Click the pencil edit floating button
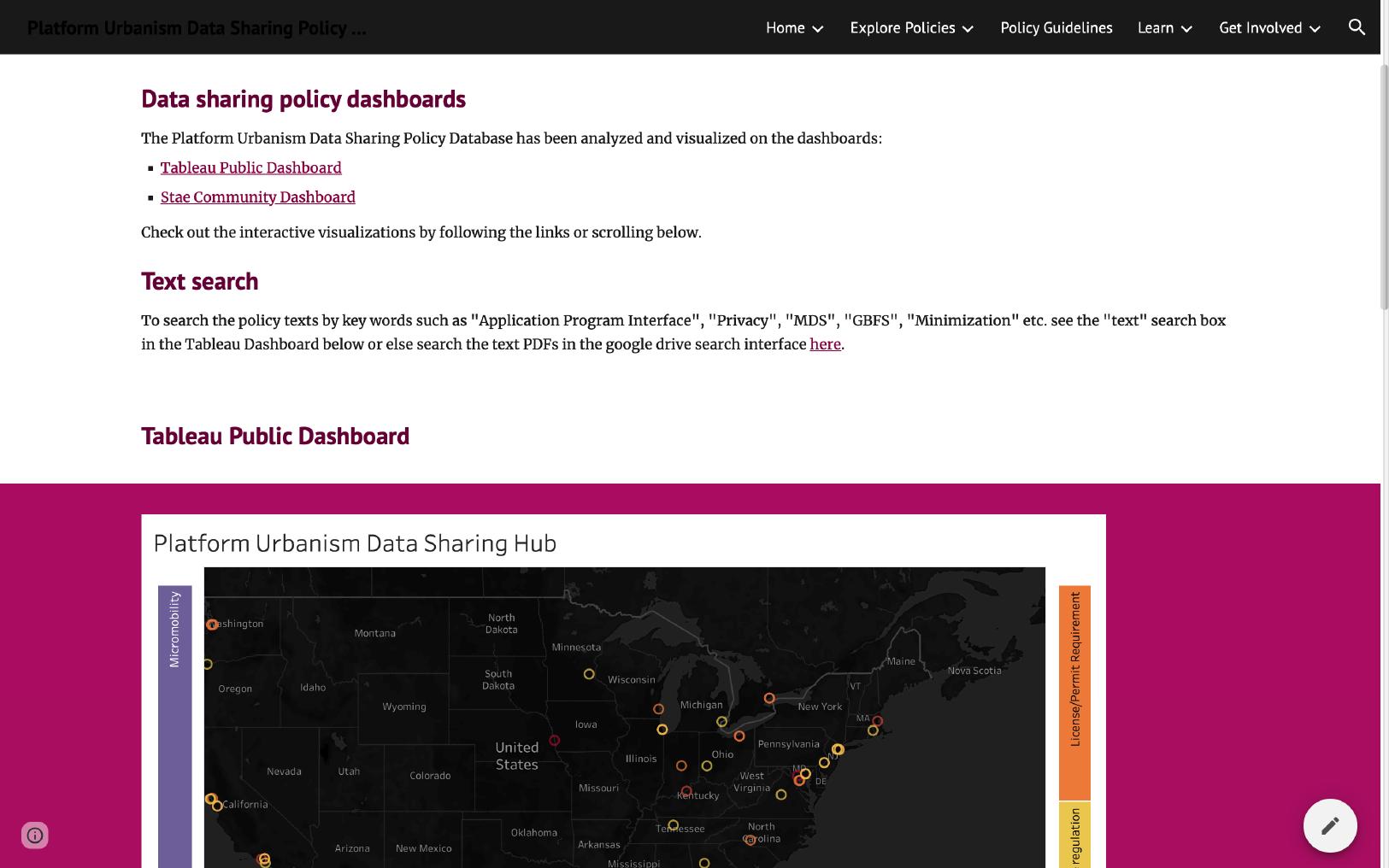The height and width of the screenshot is (868, 1389). pyautogui.click(x=1330, y=825)
